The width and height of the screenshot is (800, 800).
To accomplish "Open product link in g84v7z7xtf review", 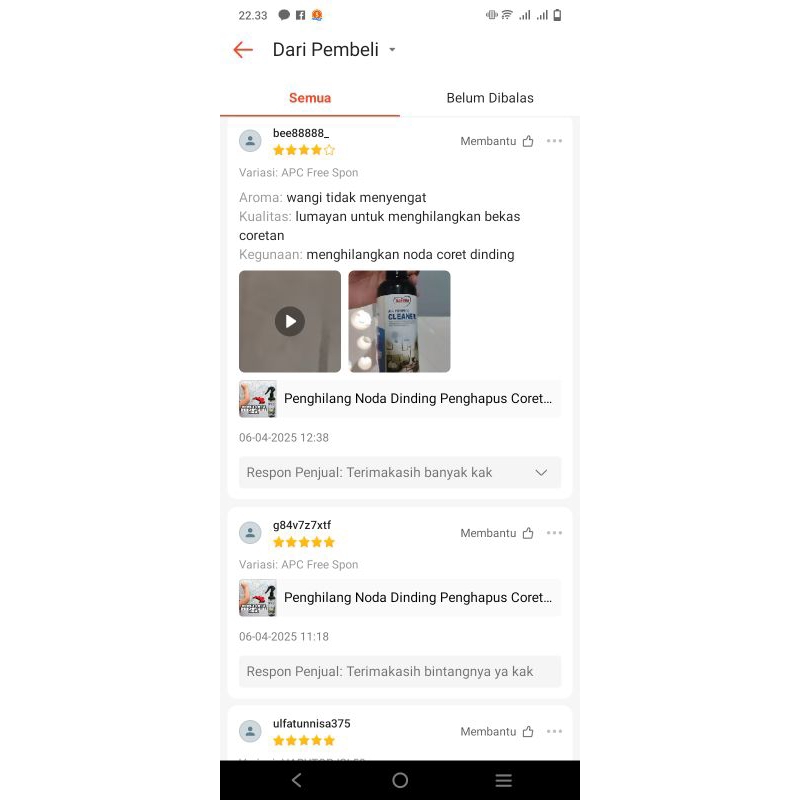I will [x=400, y=597].
